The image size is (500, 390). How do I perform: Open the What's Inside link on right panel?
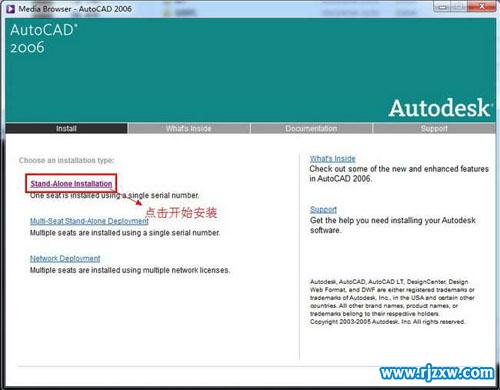click(x=333, y=159)
